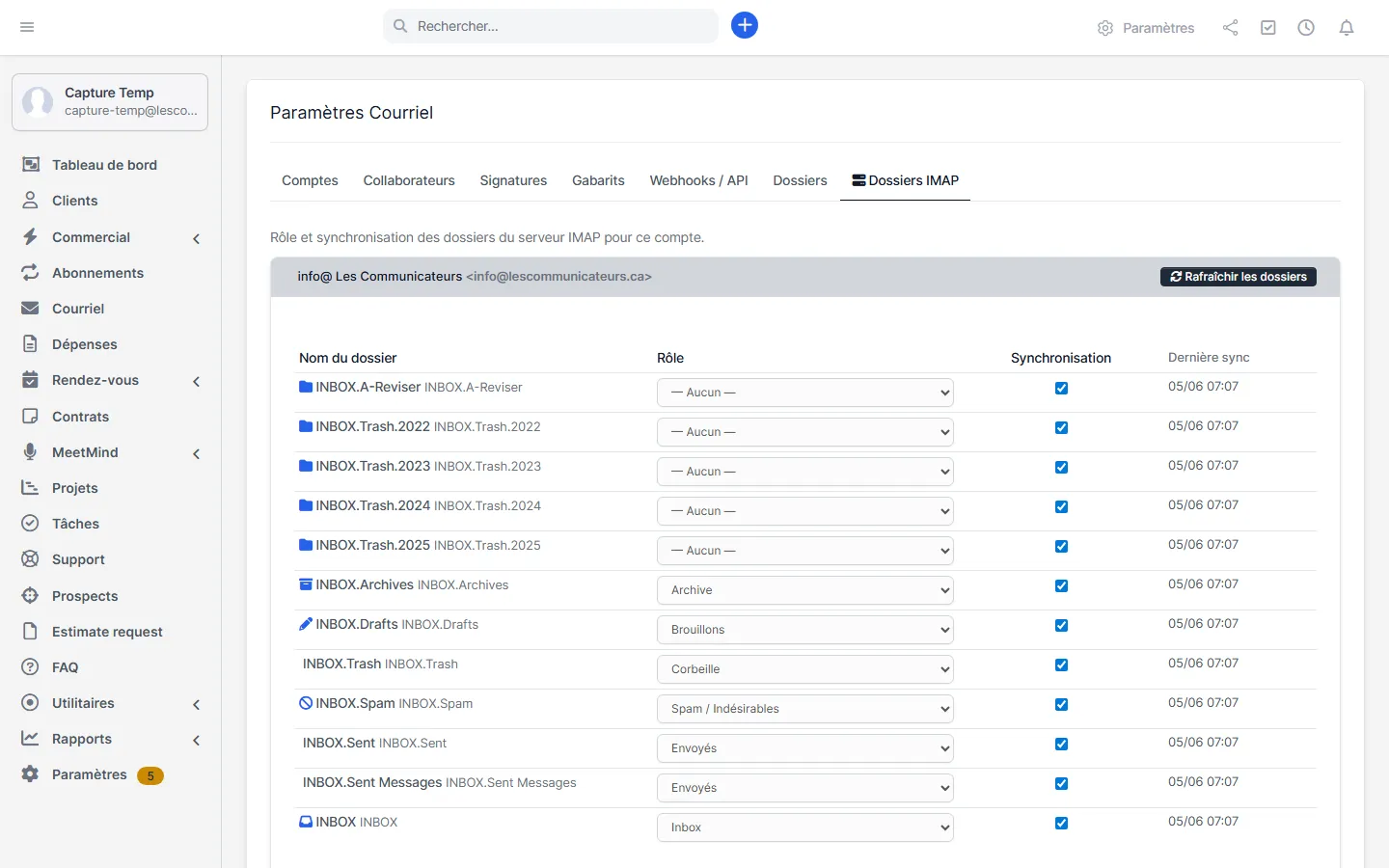Toggle sync checkbox for INBOX.Drafts
Viewport: 1389px width, 868px height.
click(1061, 625)
